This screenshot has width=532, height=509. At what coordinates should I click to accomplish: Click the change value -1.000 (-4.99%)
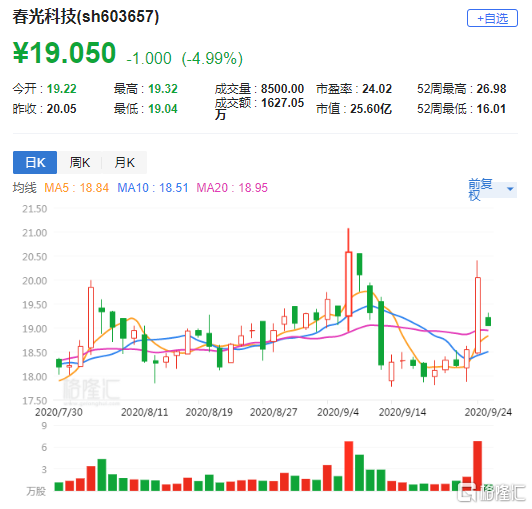point(185,58)
